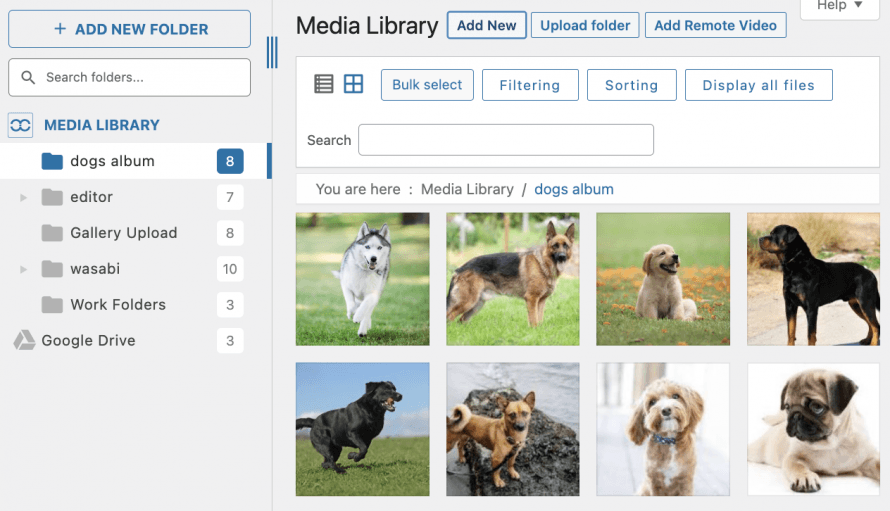Switch to grid view icon
This screenshot has width=890, height=511.
coord(353,85)
